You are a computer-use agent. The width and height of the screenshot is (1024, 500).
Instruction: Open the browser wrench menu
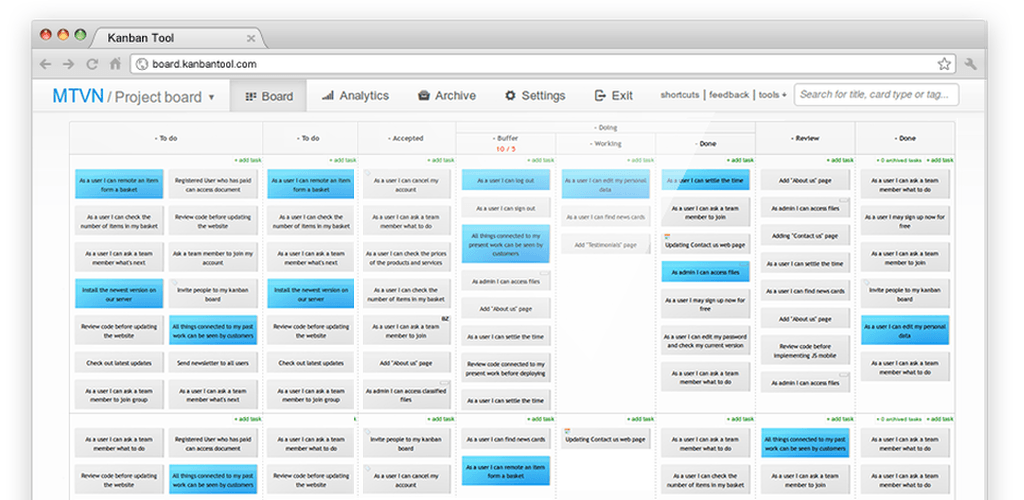[970, 64]
